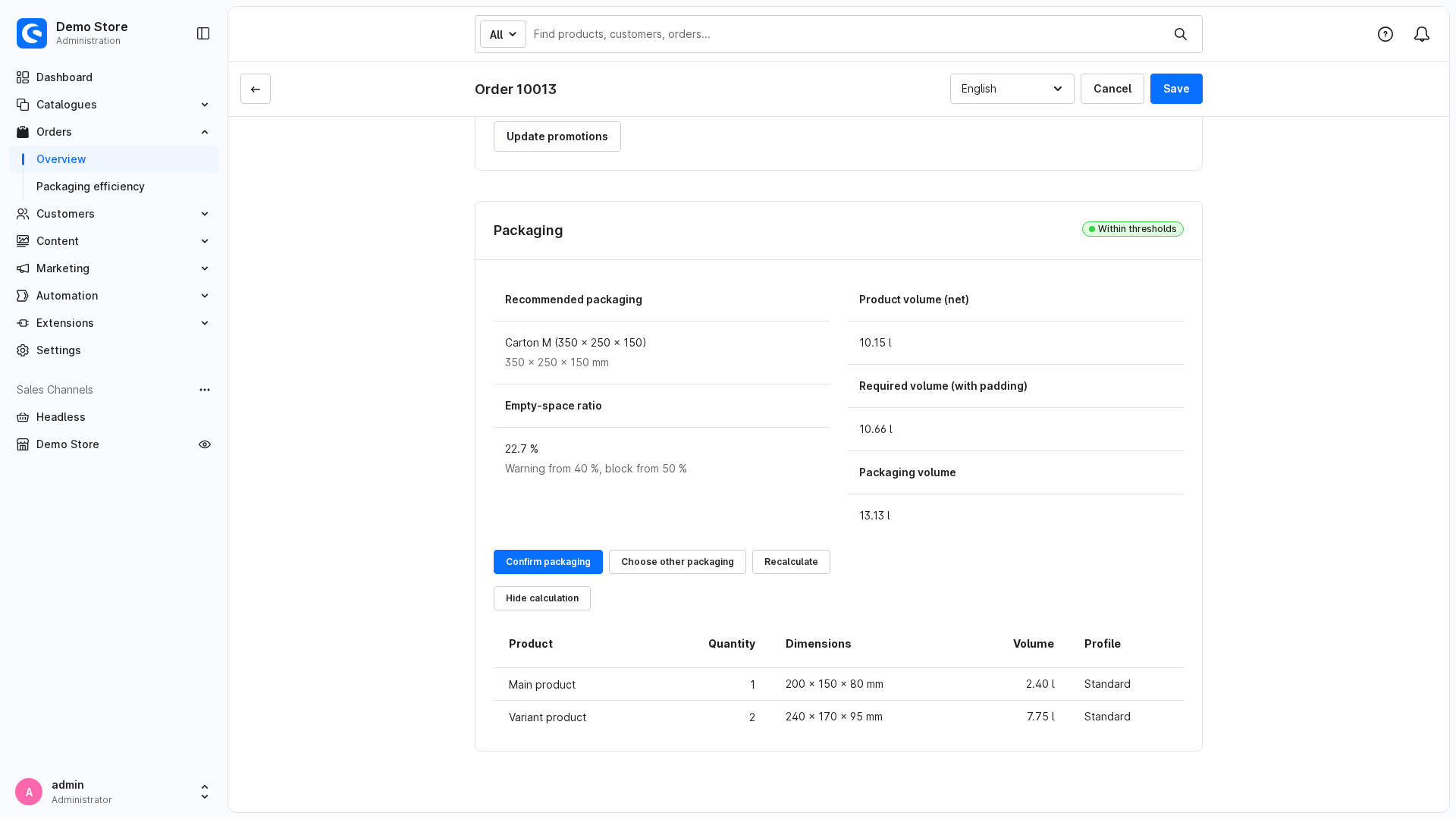Click the Catalogues sidebar icon
Viewport: 1456px width, 819px height.
tap(23, 105)
